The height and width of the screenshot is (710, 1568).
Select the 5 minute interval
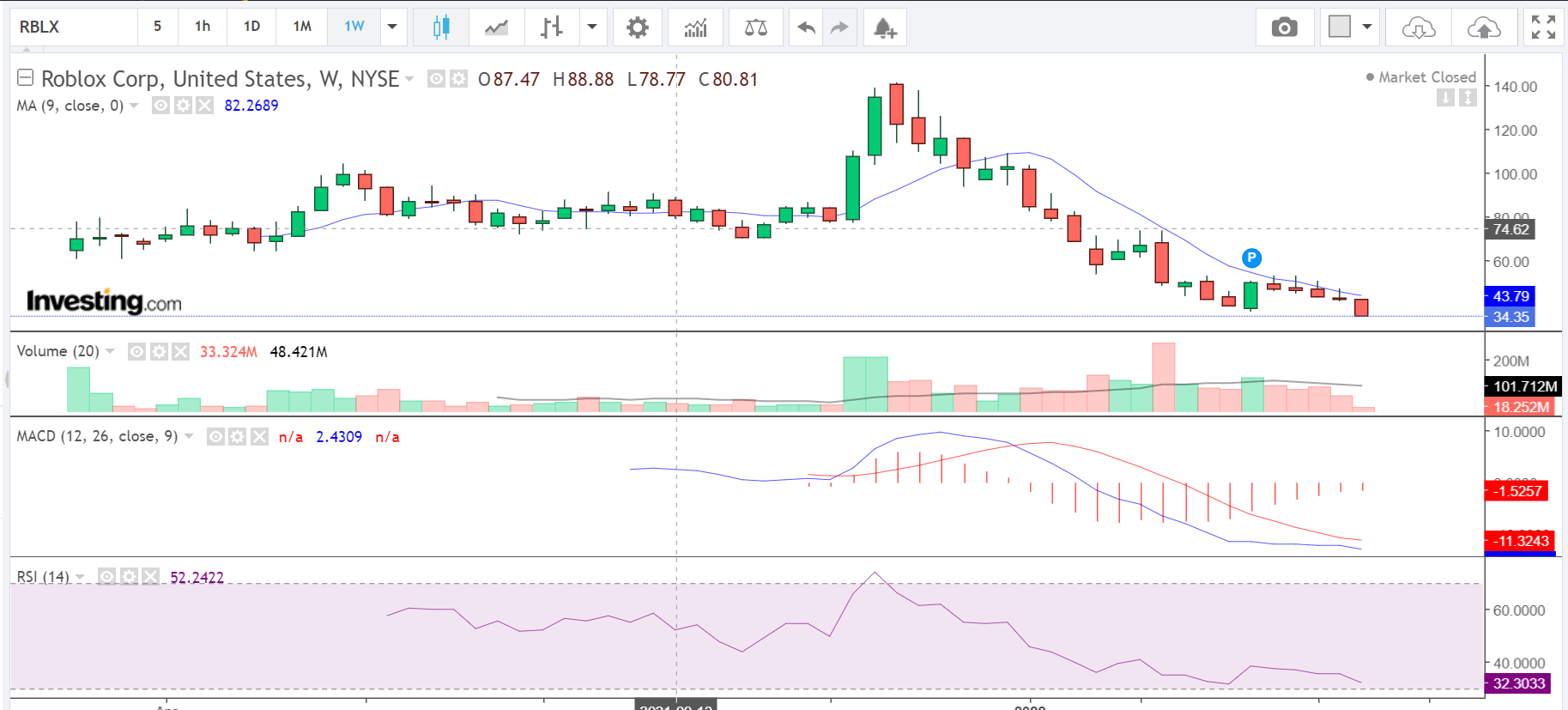click(x=157, y=27)
